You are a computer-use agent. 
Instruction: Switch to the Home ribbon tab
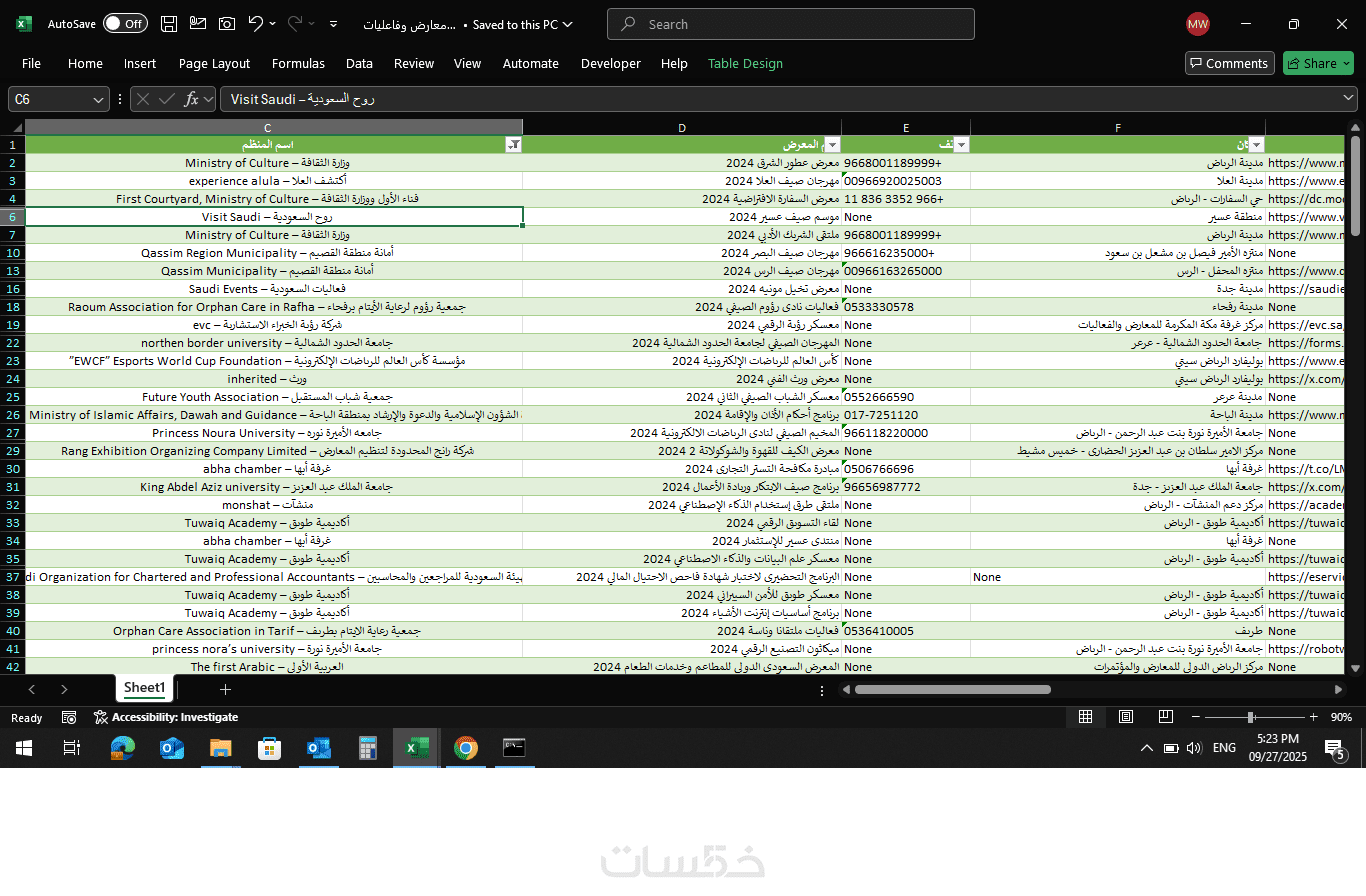click(85, 63)
